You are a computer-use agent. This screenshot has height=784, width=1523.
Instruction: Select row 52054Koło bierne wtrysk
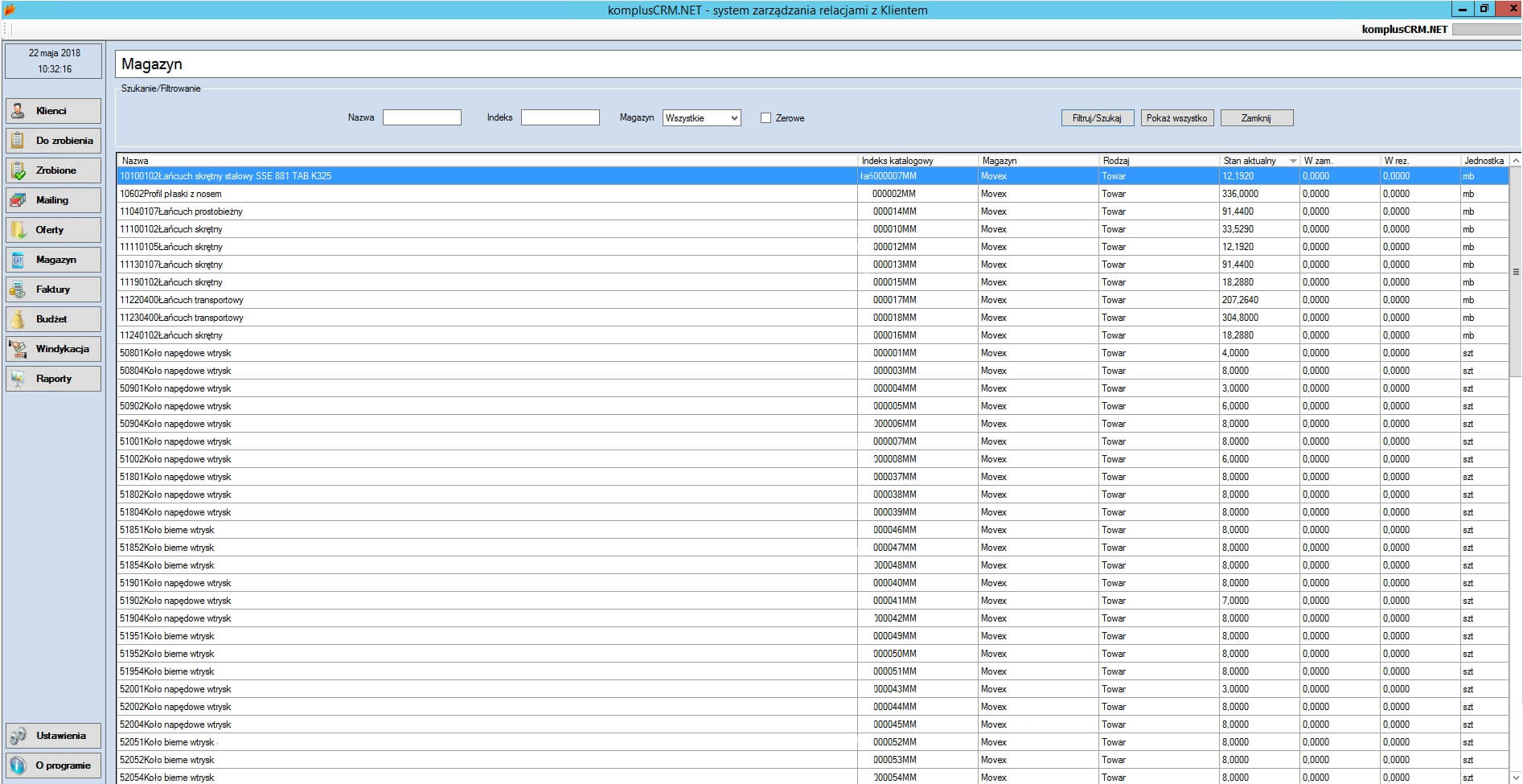click(813, 777)
